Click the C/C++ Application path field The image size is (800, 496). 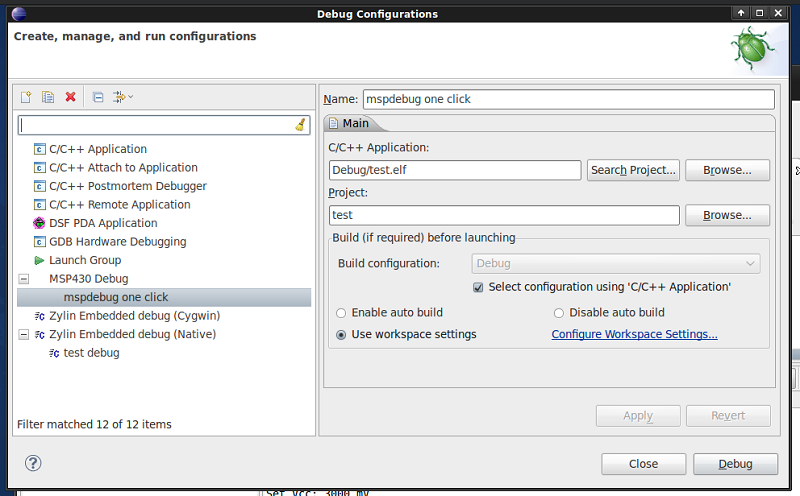click(455, 170)
